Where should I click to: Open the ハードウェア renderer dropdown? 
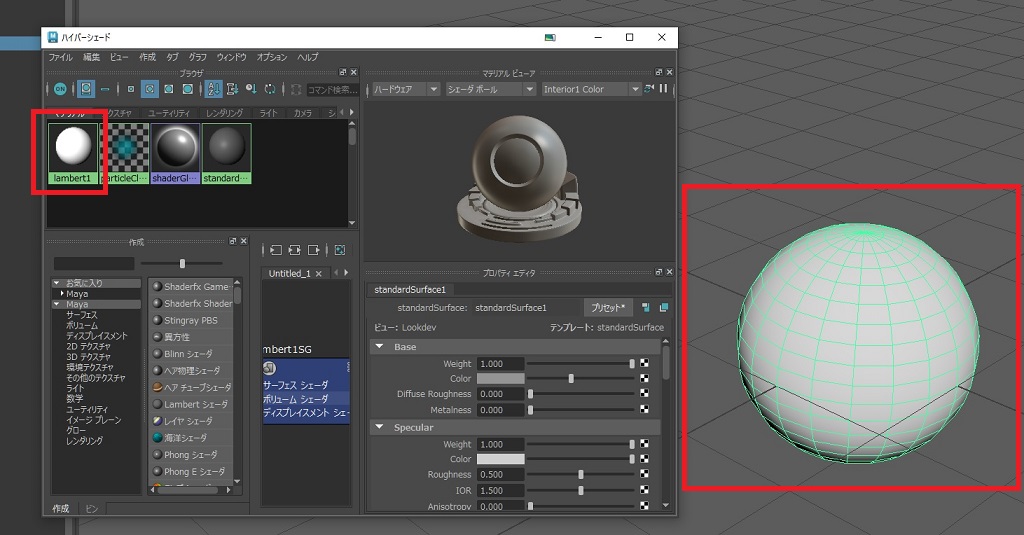pyautogui.click(x=406, y=89)
